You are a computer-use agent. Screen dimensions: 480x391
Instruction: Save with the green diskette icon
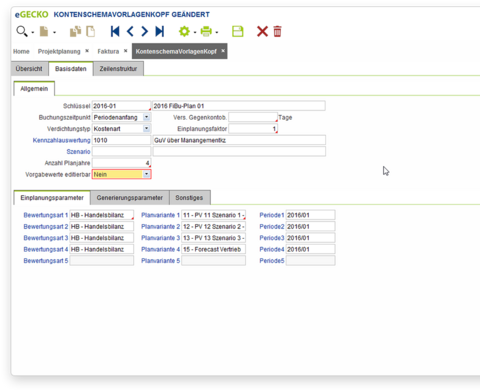click(238, 31)
